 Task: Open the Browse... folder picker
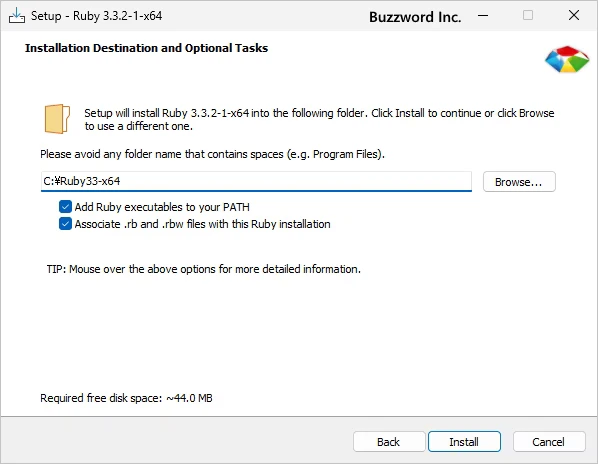tap(519, 182)
